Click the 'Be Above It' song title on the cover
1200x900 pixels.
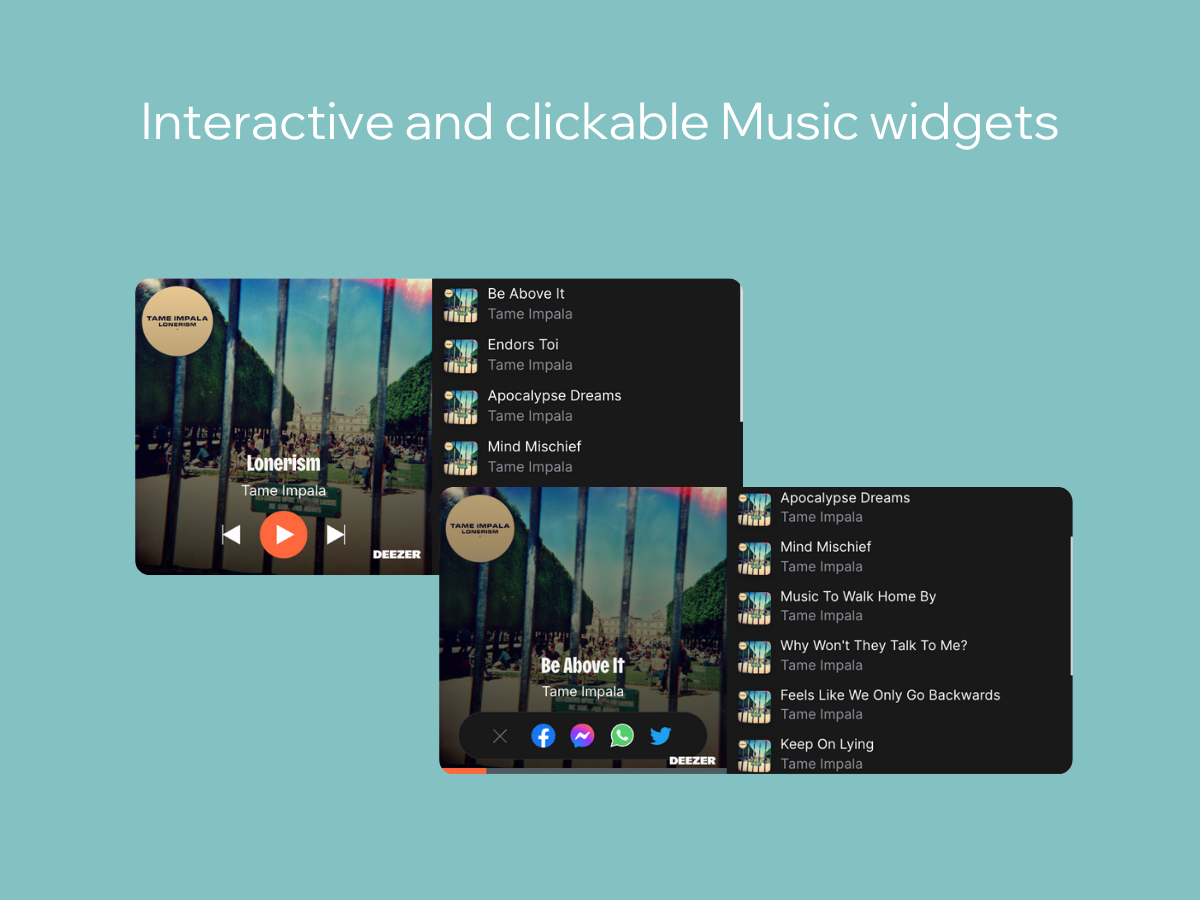(583, 665)
